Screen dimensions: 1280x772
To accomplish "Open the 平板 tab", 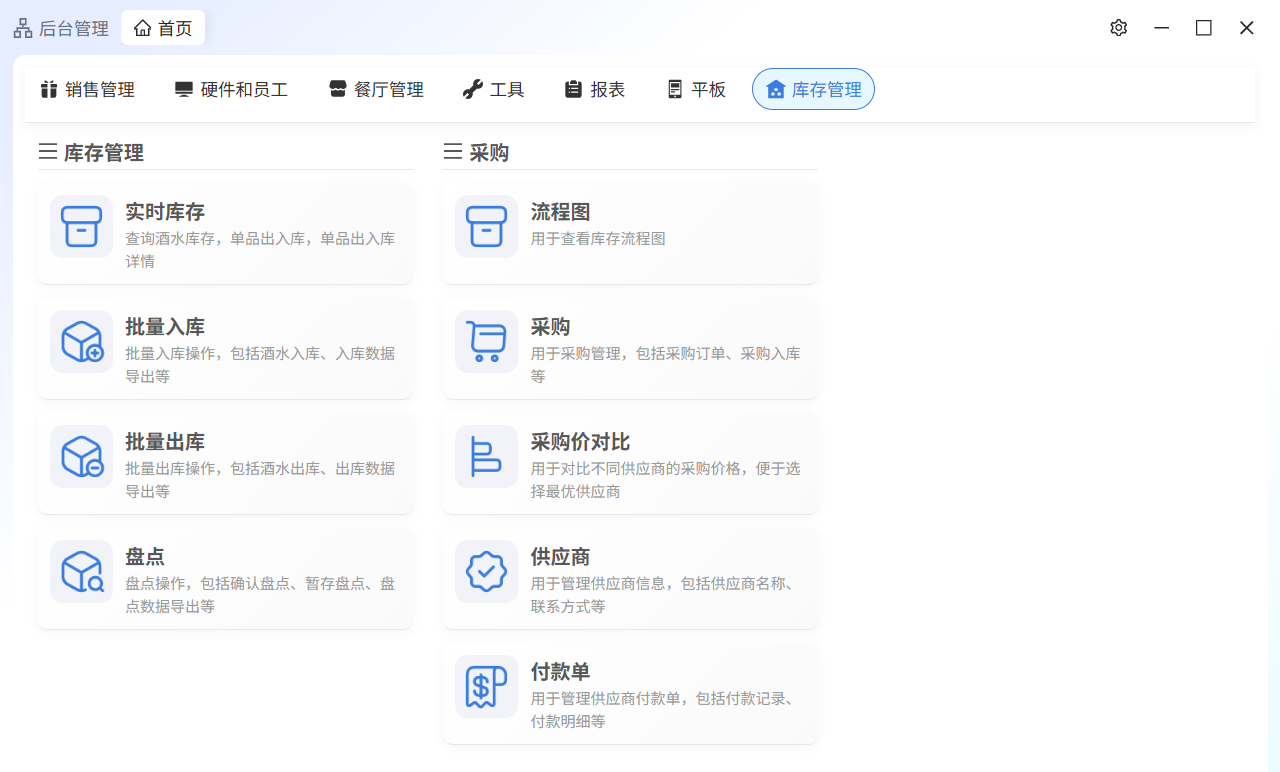I will tap(696, 90).
